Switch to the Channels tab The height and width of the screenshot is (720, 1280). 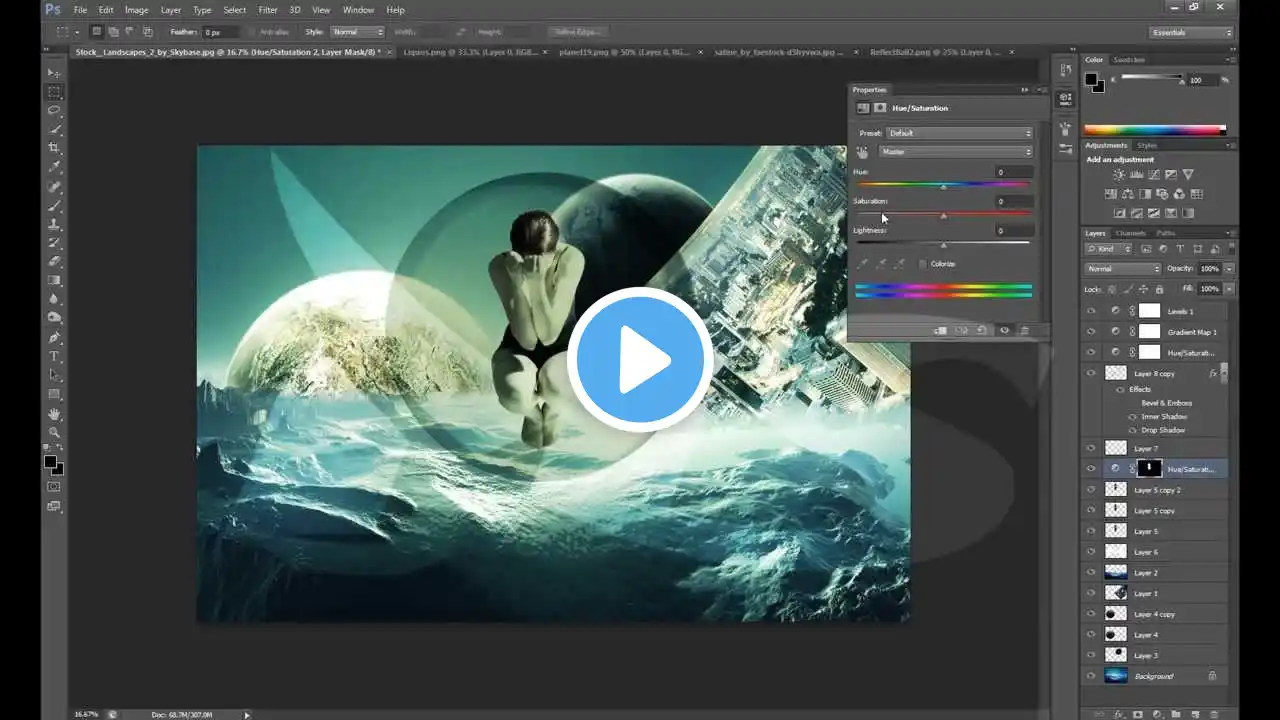tap(1130, 233)
